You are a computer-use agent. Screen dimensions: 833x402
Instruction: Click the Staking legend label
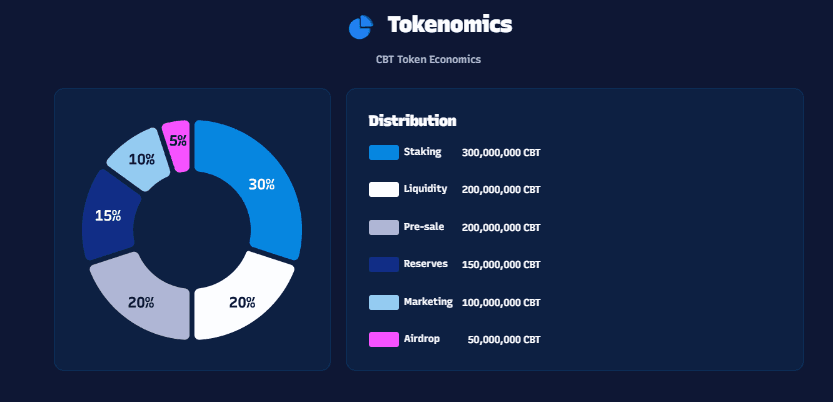422,152
